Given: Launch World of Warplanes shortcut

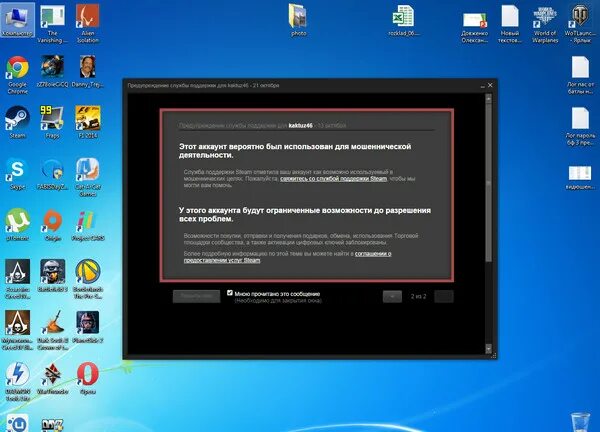Looking at the screenshot, I should pos(545,24).
